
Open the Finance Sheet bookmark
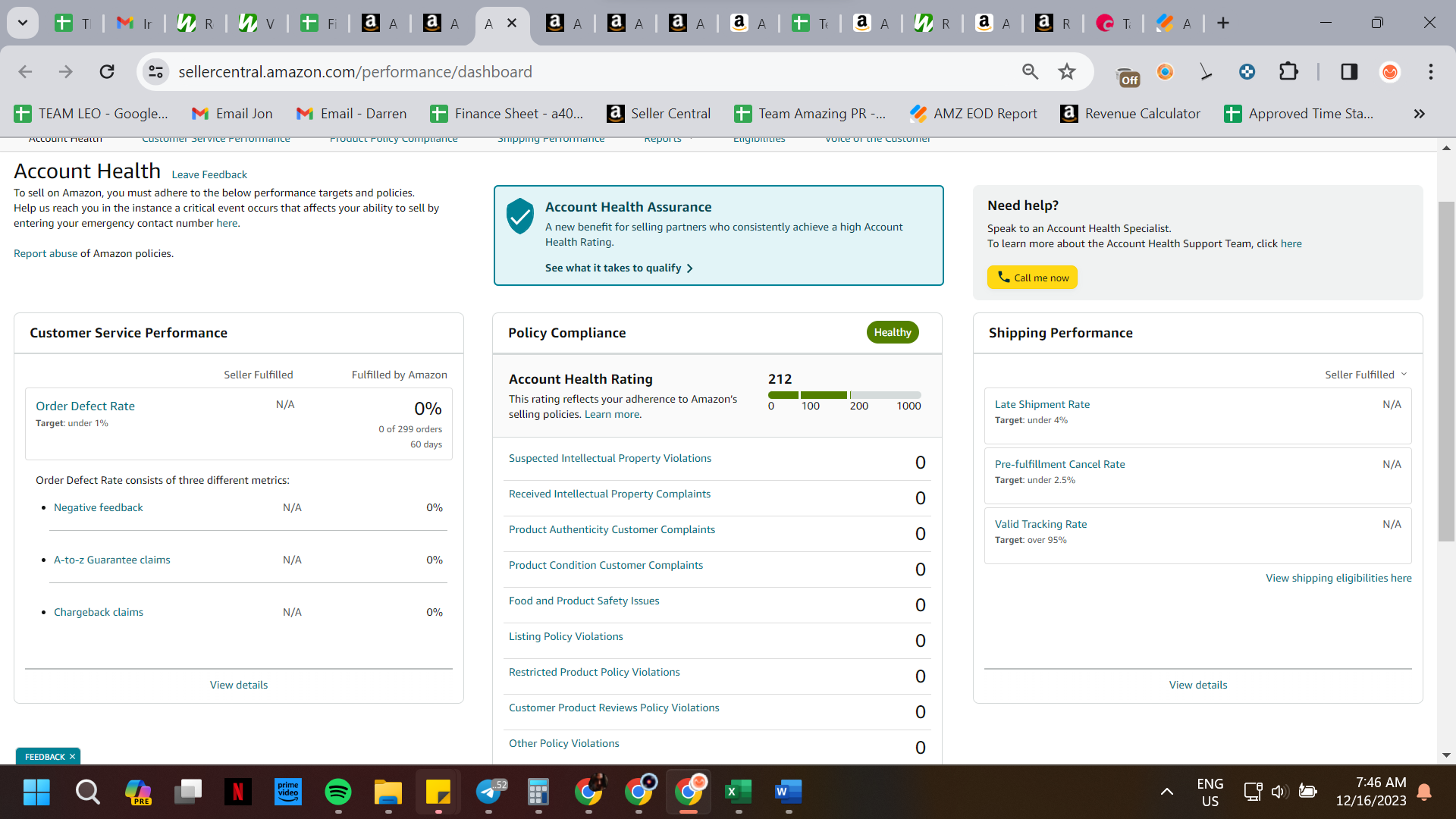[x=507, y=114]
